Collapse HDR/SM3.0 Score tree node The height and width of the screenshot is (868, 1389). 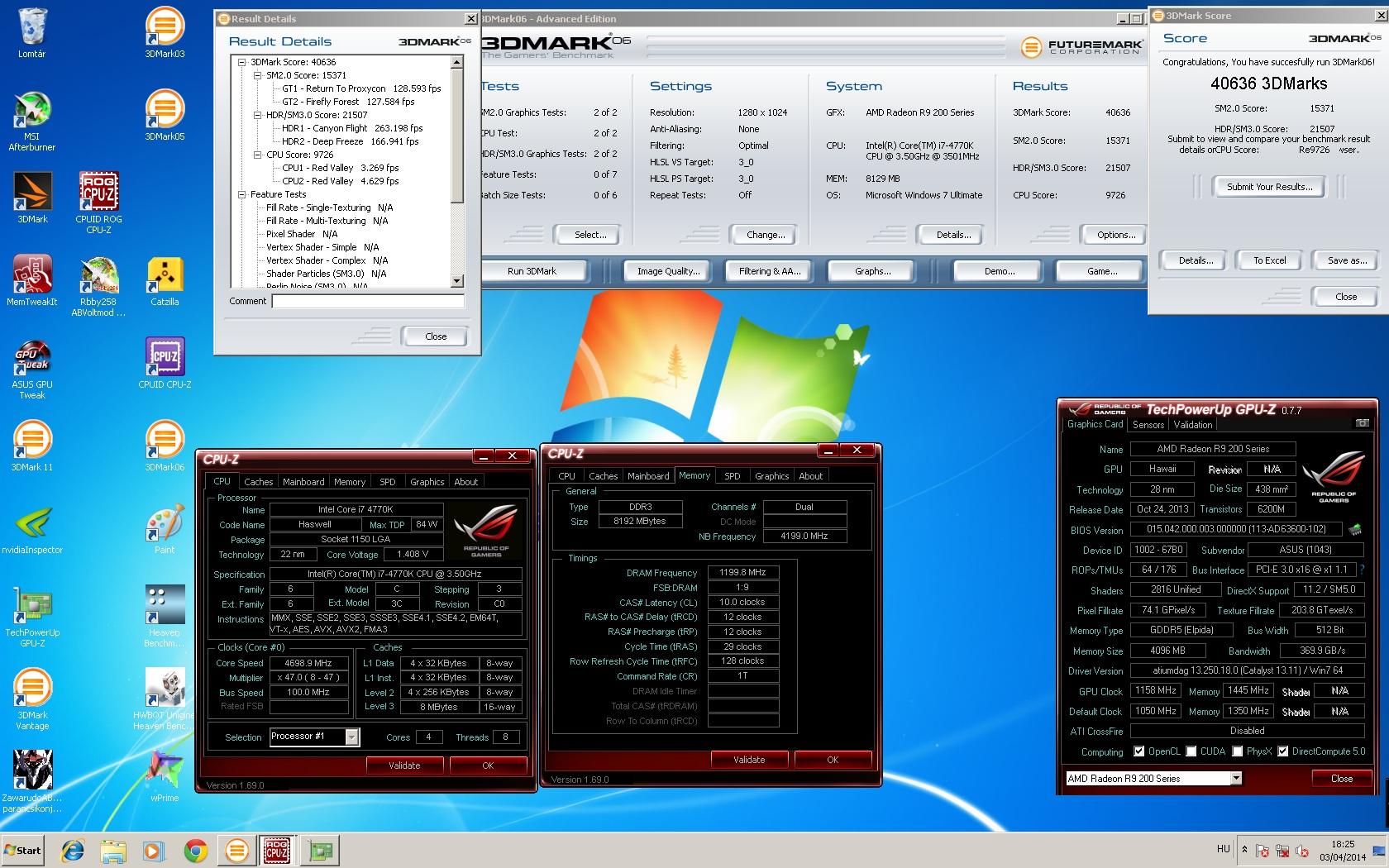[x=257, y=115]
